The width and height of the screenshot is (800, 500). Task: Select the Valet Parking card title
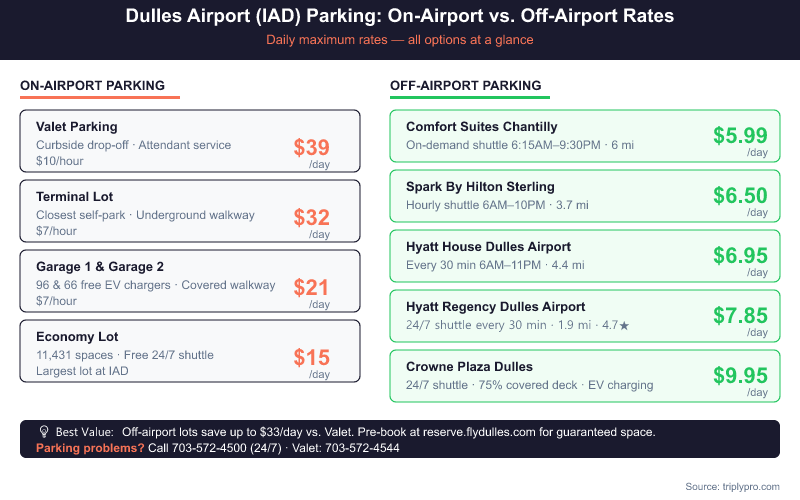click(x=76, y=127)
